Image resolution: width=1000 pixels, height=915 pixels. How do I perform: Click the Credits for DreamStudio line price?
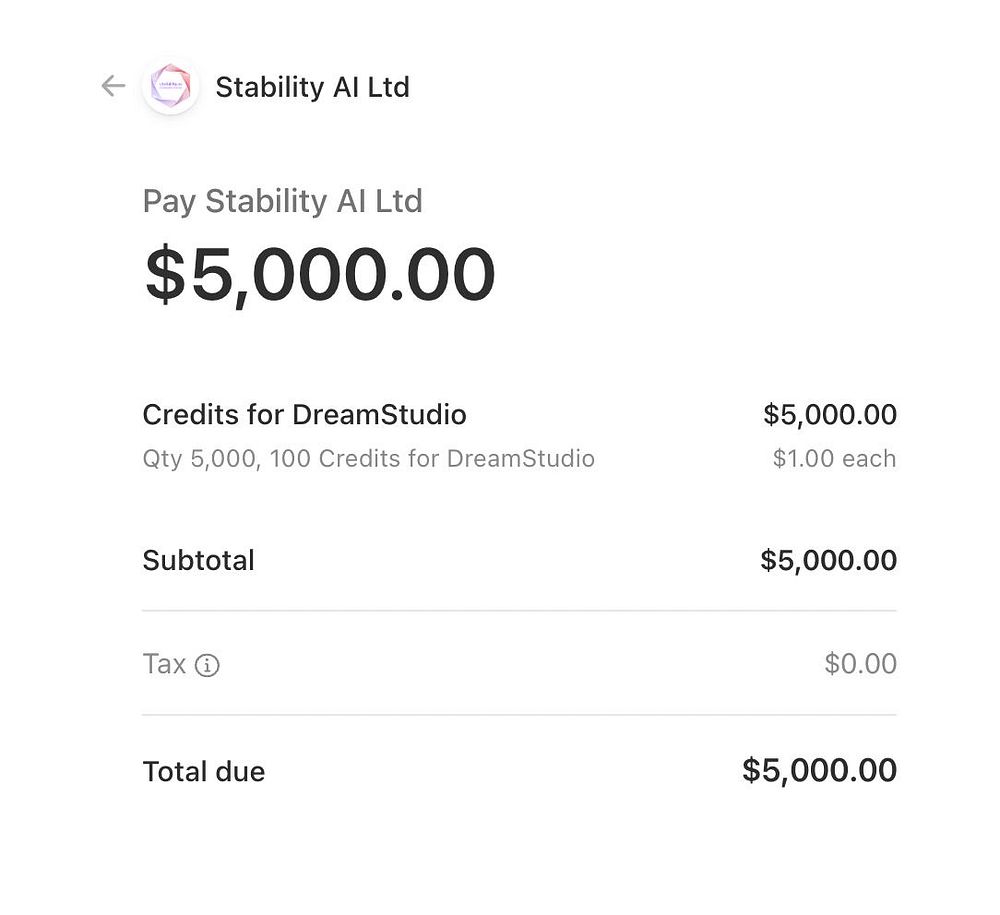tap(829, 414)
